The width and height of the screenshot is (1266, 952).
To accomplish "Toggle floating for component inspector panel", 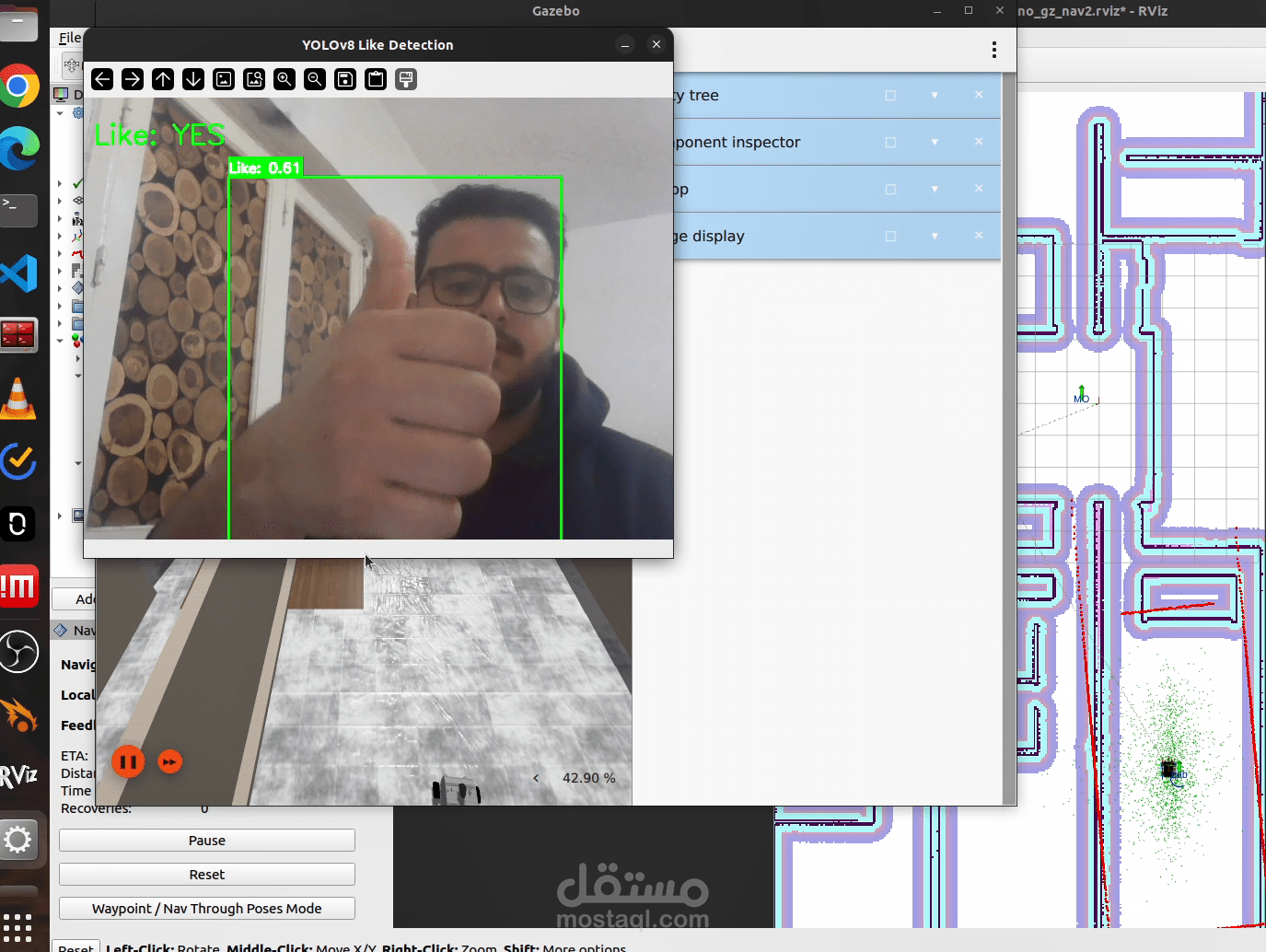I will coord(890,142).
